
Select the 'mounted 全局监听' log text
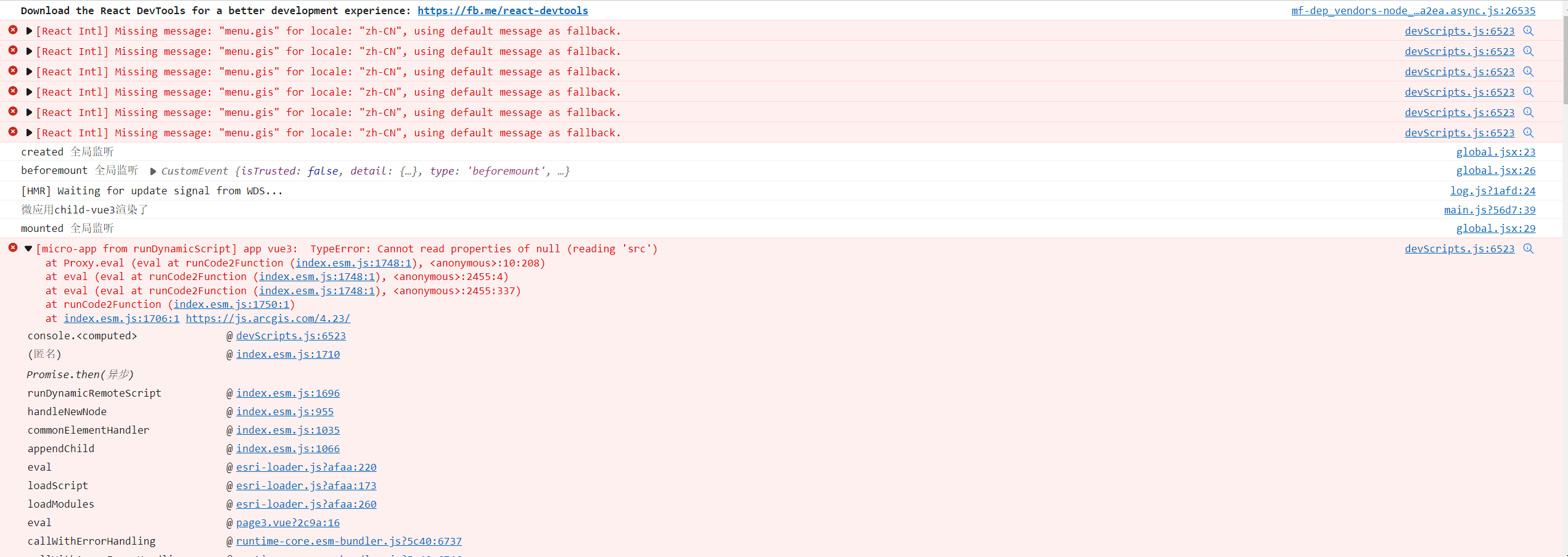click(x=67, y=228)
